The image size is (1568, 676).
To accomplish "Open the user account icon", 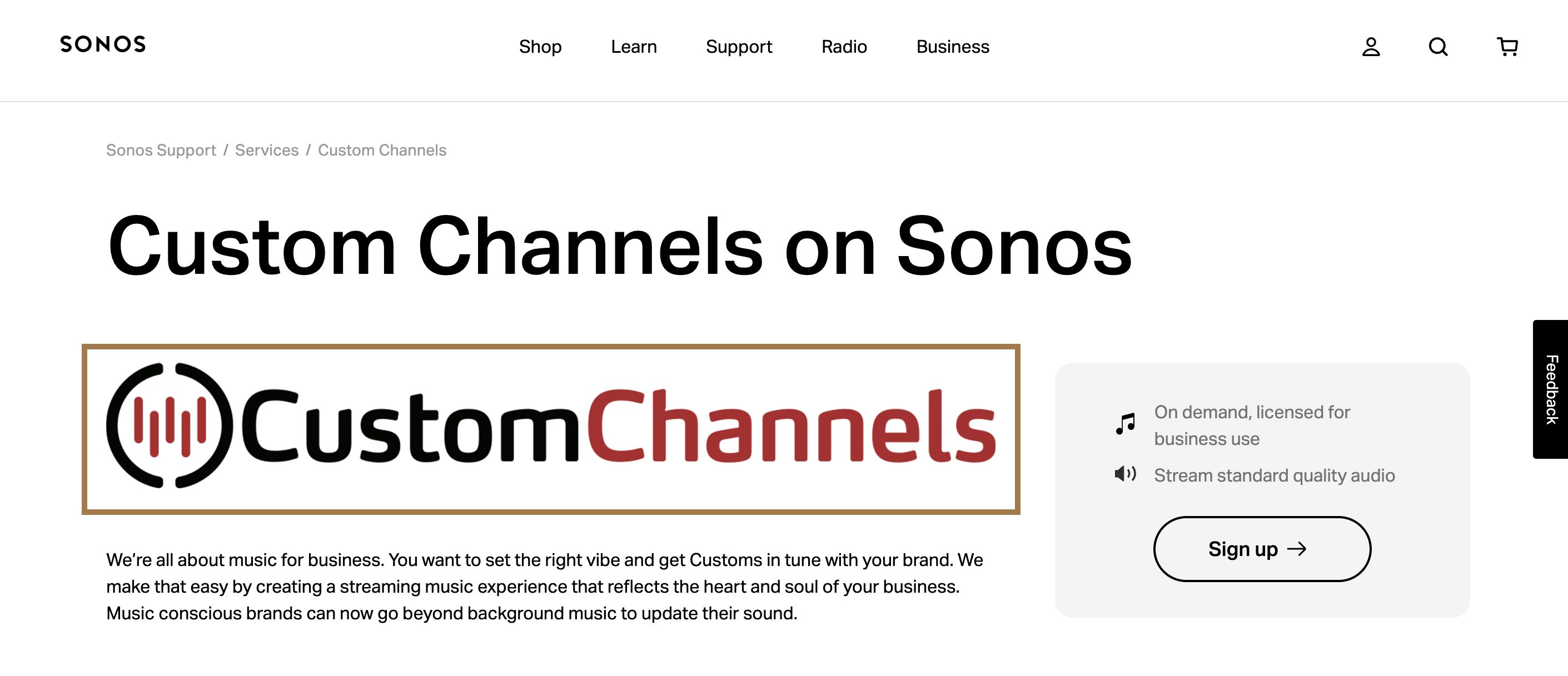I will click(x=1371, y=47).
